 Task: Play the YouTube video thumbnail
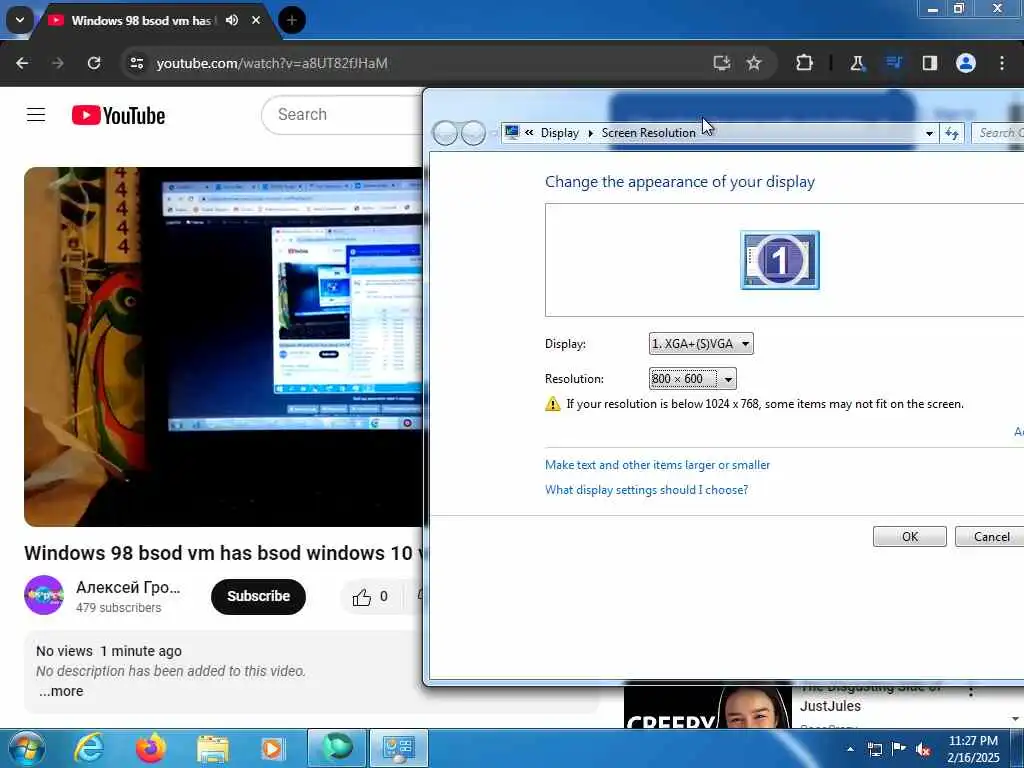[x=223, y=347]
